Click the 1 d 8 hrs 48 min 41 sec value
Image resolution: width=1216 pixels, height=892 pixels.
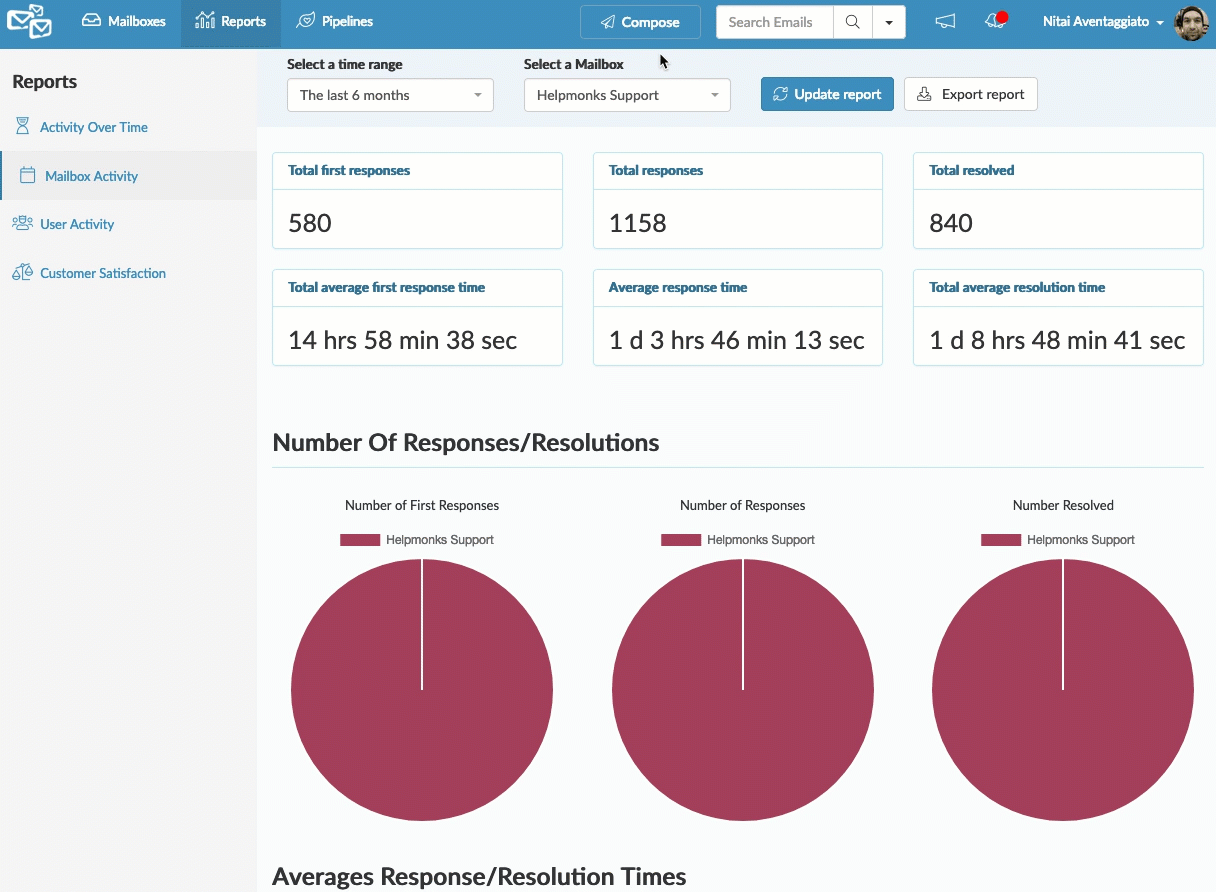(1057, 340)
